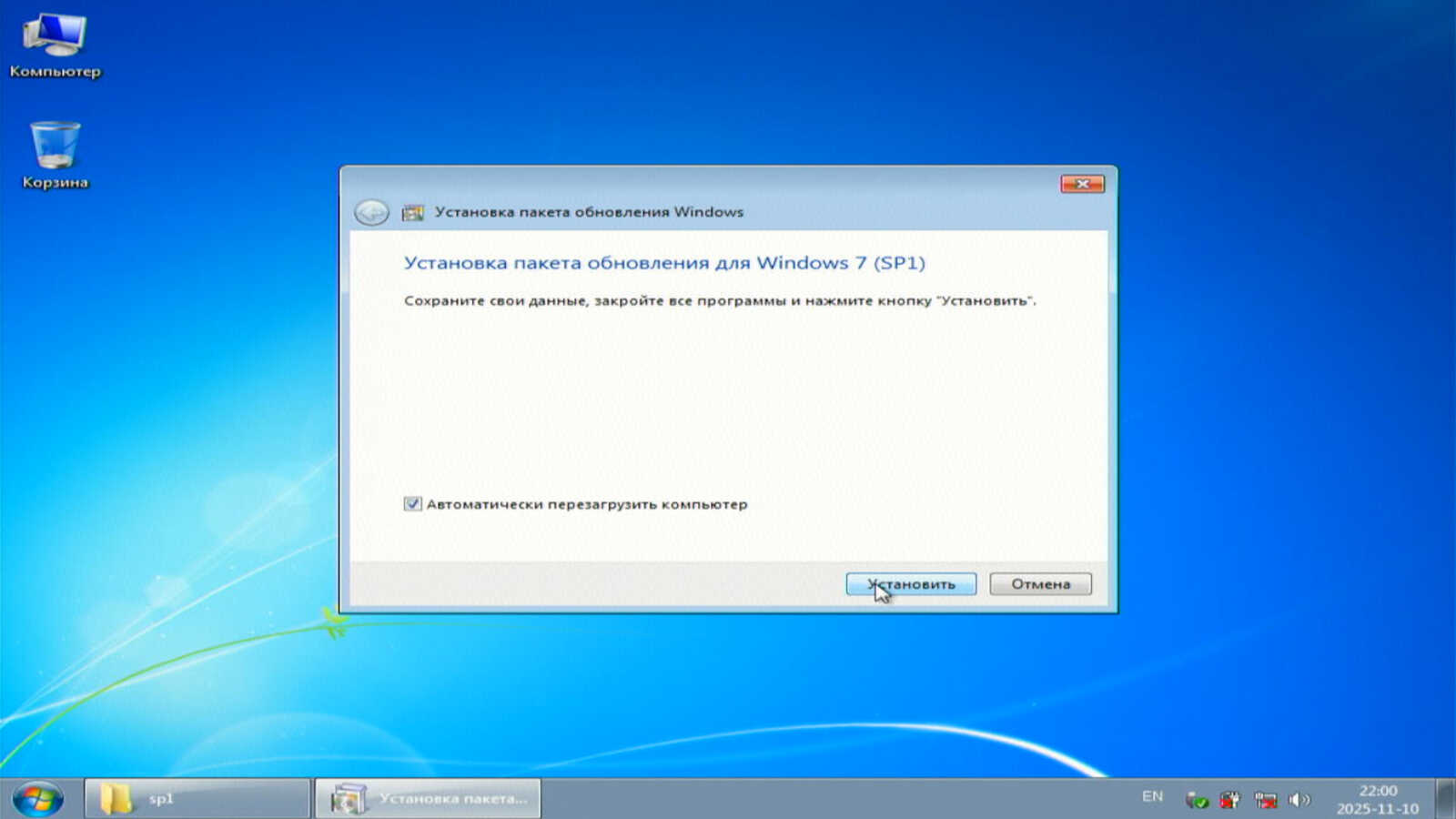Image resolution: width=1456 pixels, height=819 pixels.
Task: Uncheck Автоматически перезагрузить компьютер
Action: point(412,504)
